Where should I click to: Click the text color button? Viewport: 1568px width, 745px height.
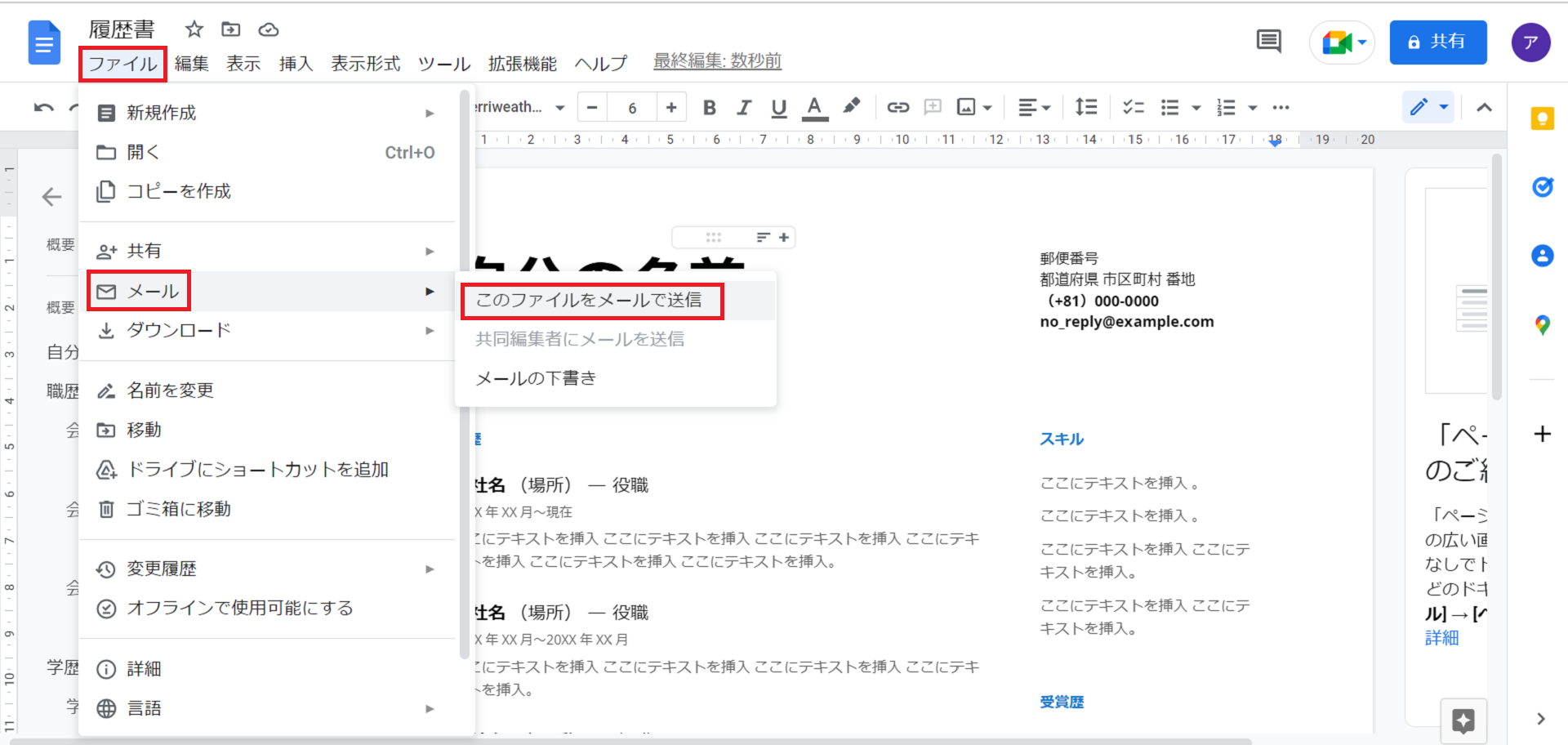[814, 107]
